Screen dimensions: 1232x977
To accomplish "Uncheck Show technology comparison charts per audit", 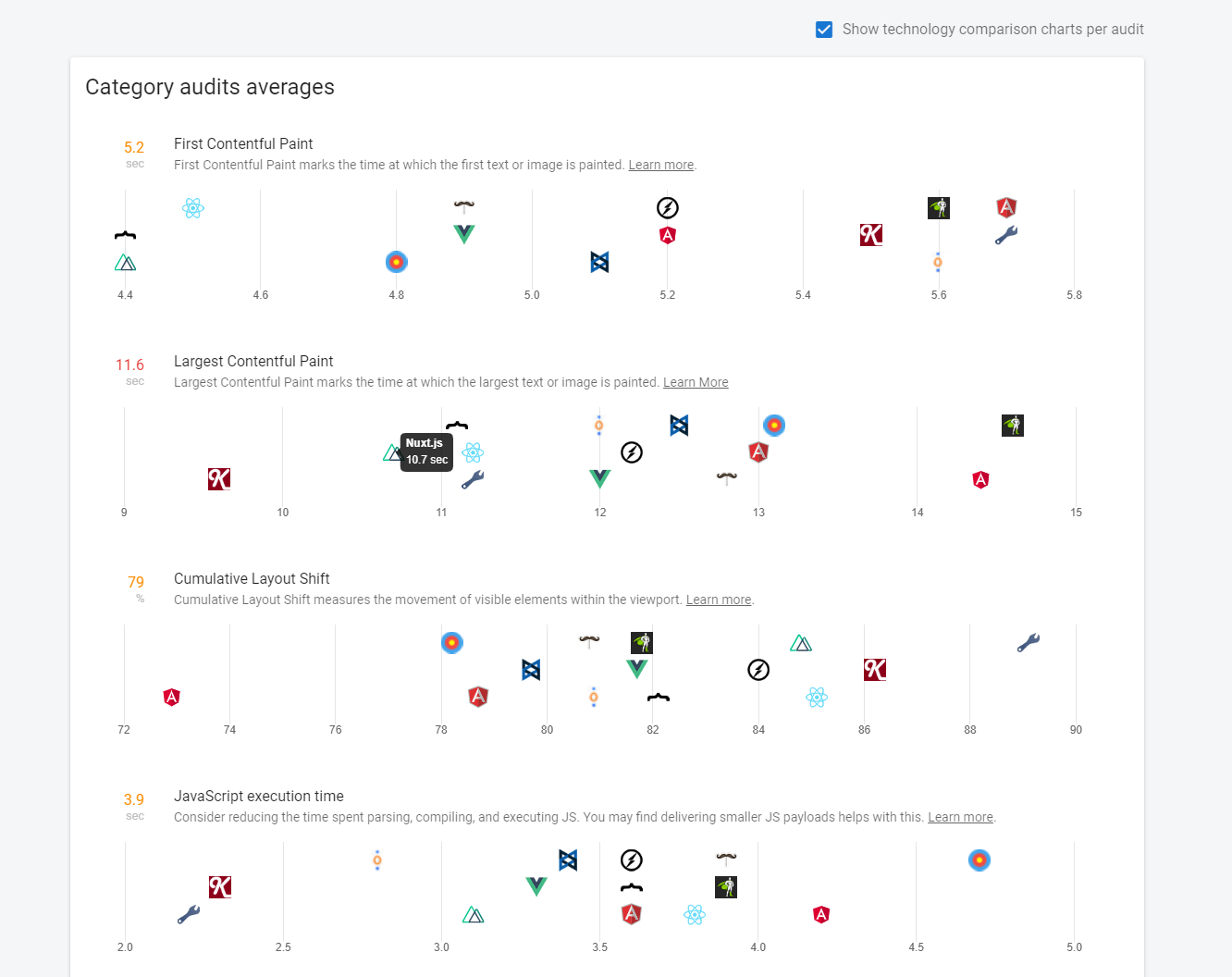I will 823,29.
